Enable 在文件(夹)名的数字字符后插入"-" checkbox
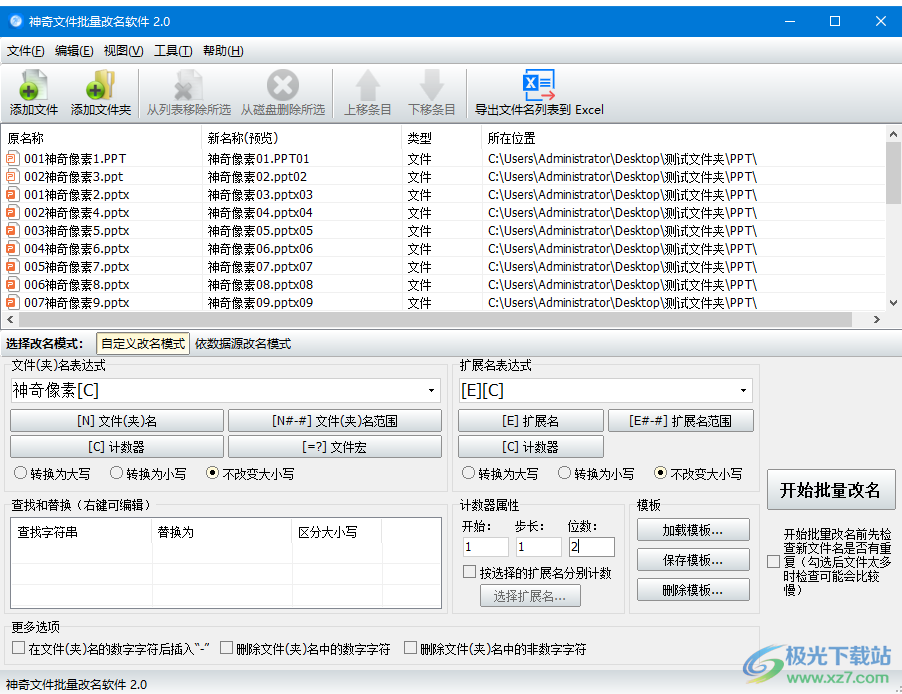902x694 pixels. [x=18, y=648]
